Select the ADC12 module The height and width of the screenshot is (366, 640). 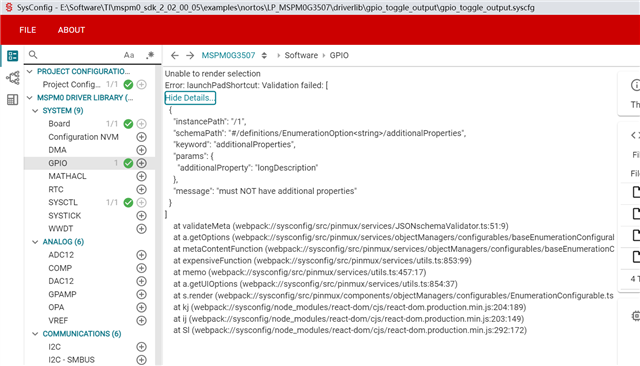pyautogui.click(x=61, y=255)
